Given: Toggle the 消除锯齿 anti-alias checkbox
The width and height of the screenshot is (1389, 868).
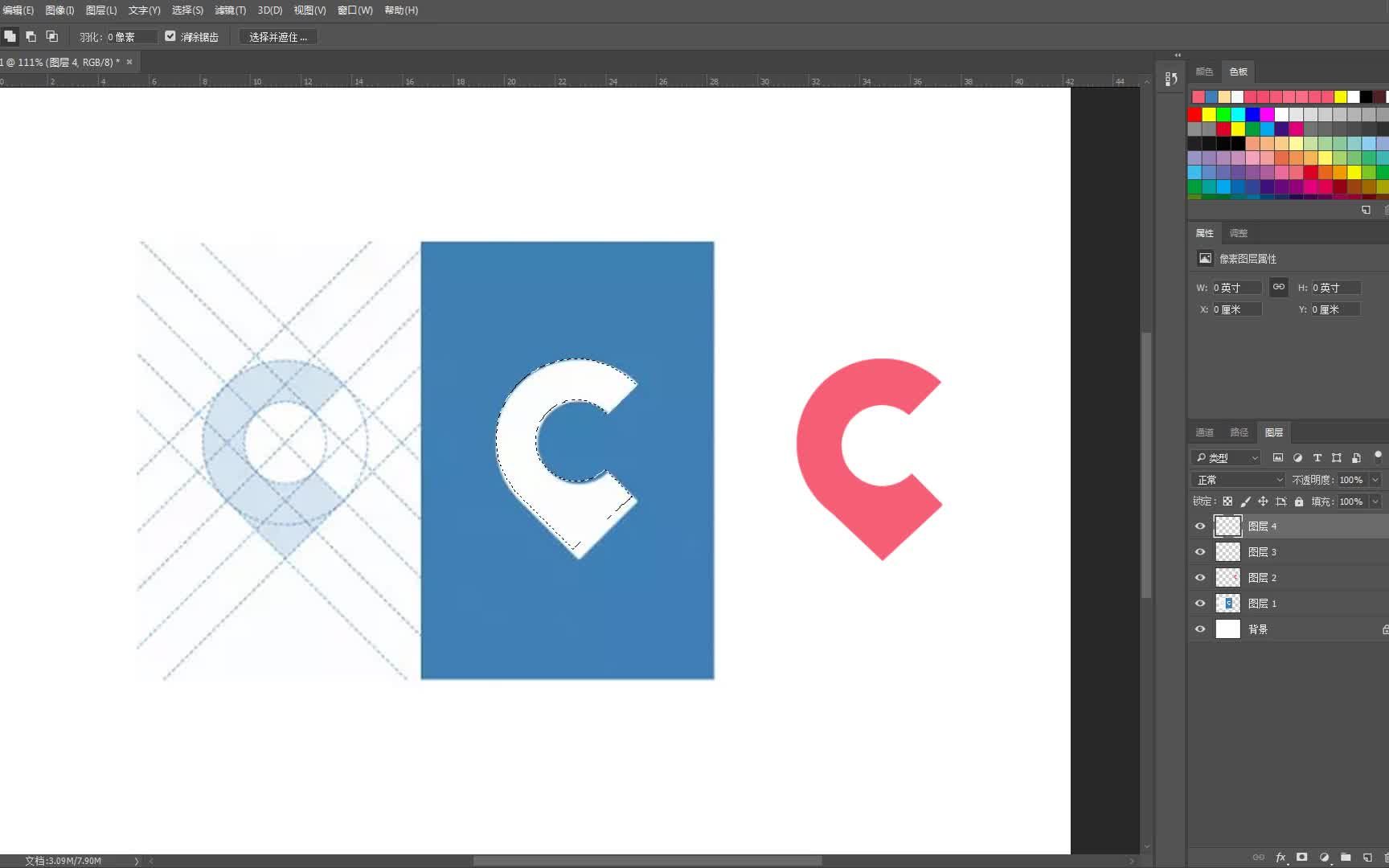Looking at the screenshot, I should 170,36.
